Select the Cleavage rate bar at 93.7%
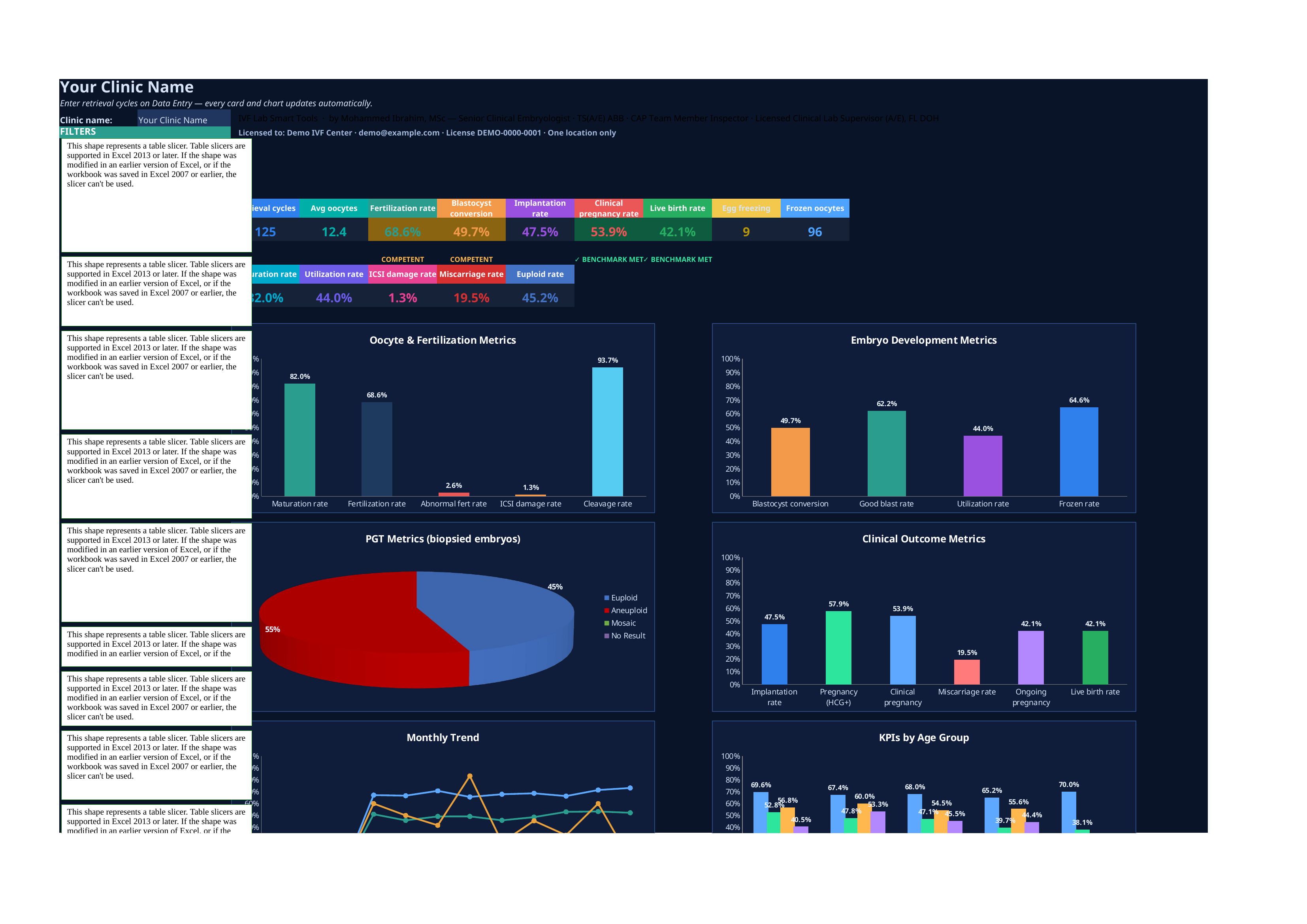 [607, 431]
